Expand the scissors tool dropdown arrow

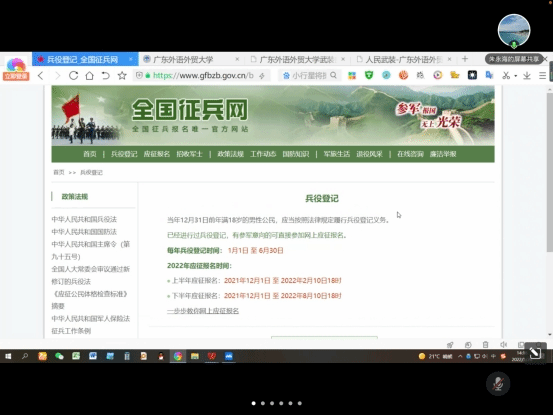(516, 76)
